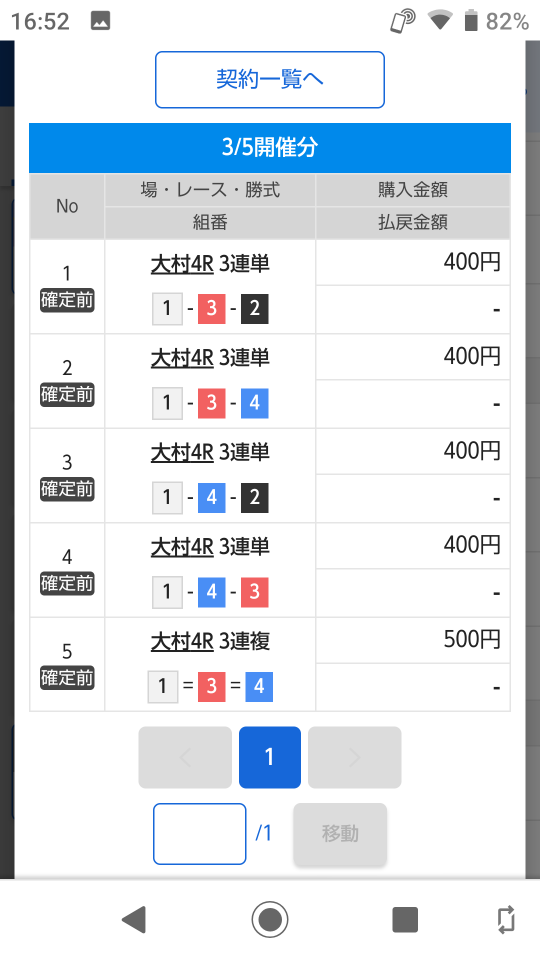Tap the recent apps square icon
Viewport: 540px width, 960px height.
405,920
